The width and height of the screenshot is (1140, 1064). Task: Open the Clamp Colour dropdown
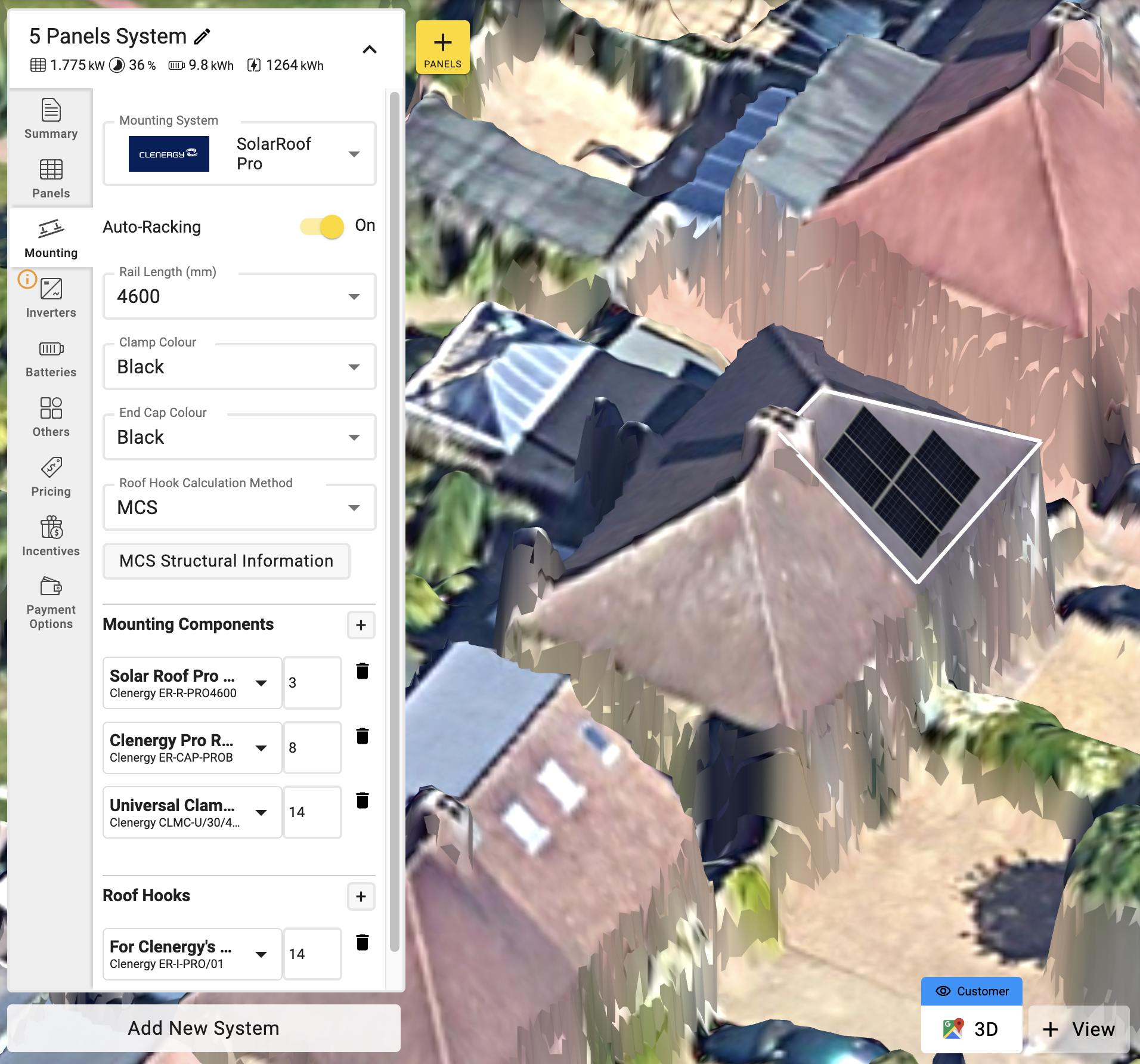(240, 367)
